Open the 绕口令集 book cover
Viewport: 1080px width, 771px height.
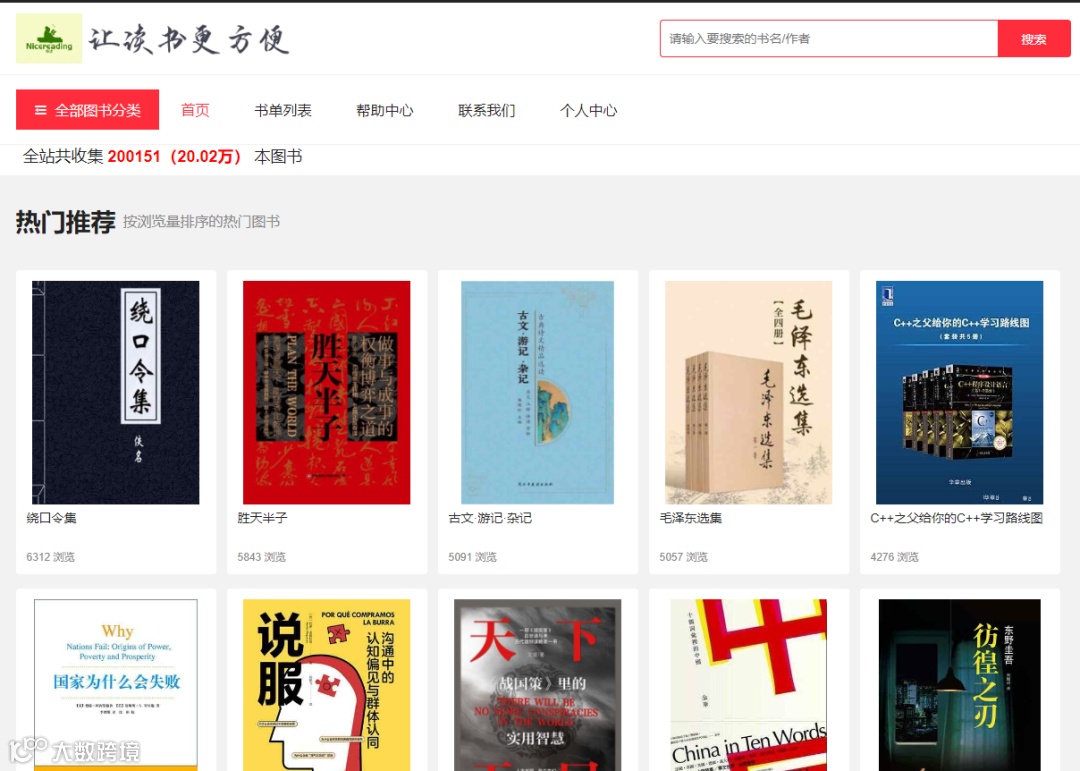pyautogui.click(x=116, y=392)
